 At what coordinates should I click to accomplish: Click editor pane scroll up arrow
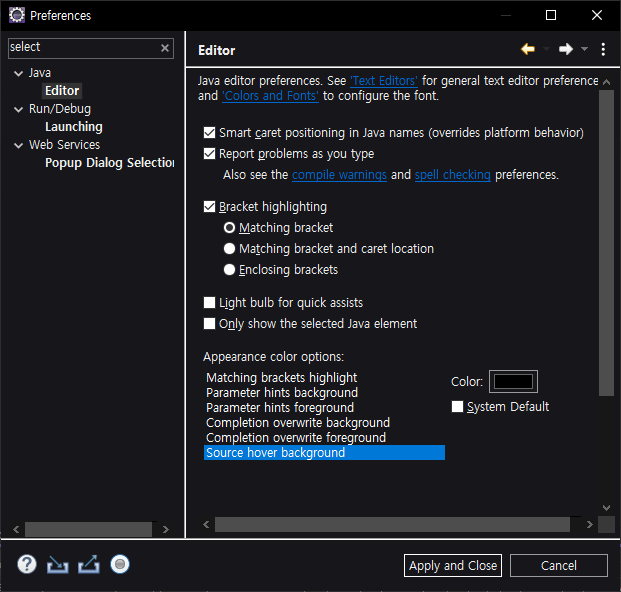coord(606,82)
